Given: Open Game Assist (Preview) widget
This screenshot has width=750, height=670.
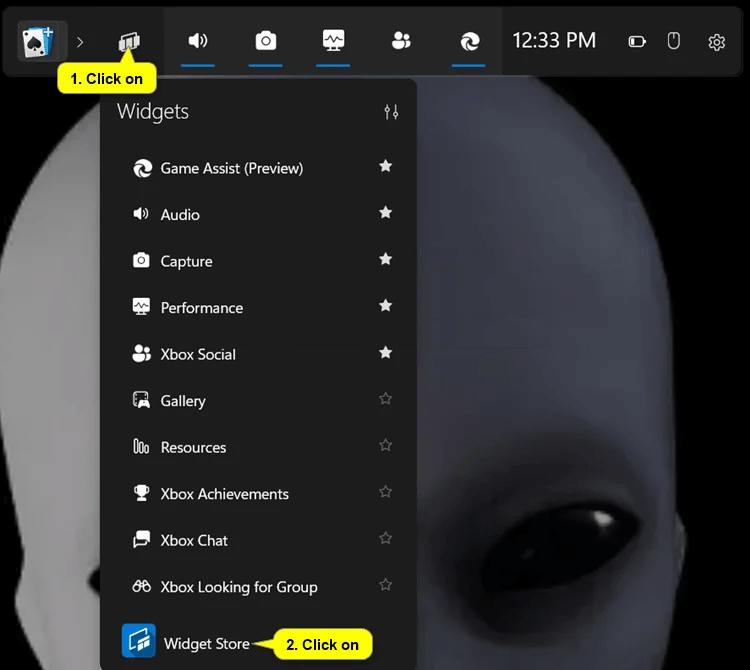Looking at the screenshot, I should click(x=232, y=168).
